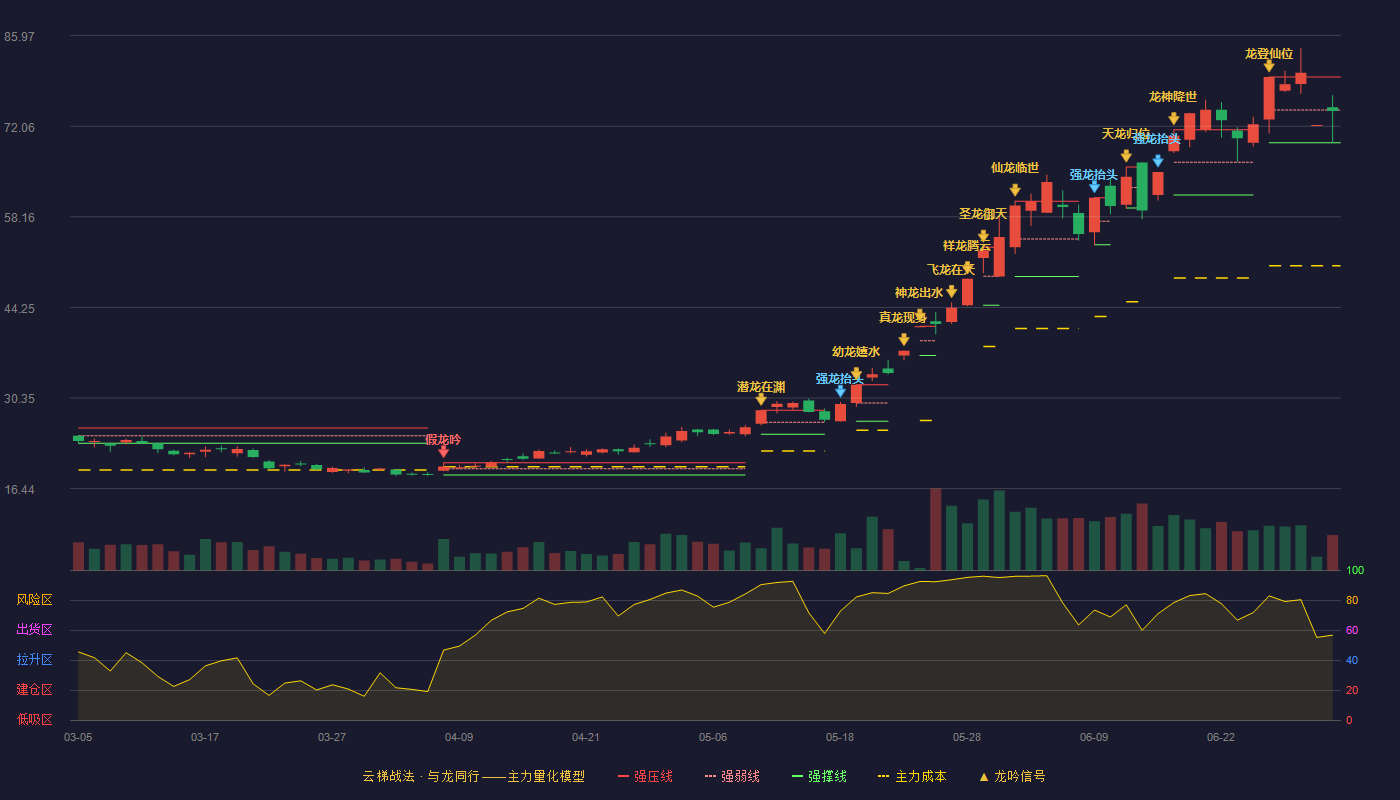Select the 龙登仙位 signal label

(1269, 53)
